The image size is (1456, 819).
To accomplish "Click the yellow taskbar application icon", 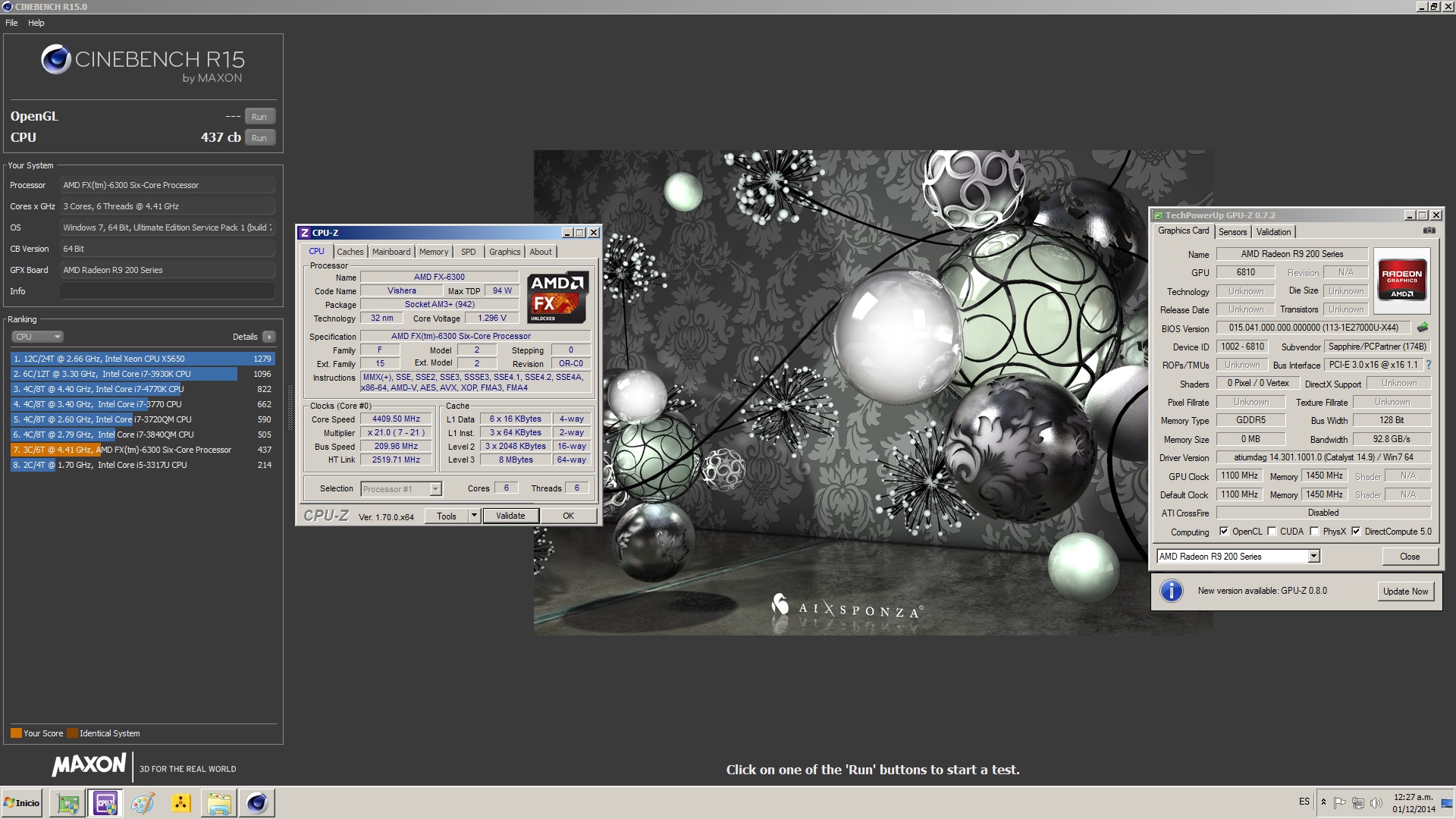I will point(181,803).
